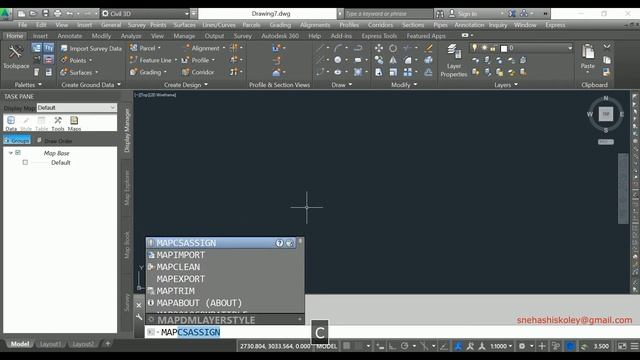
Task: Toggle Polar tracking in status bar
Action: [x=404, y=346]
